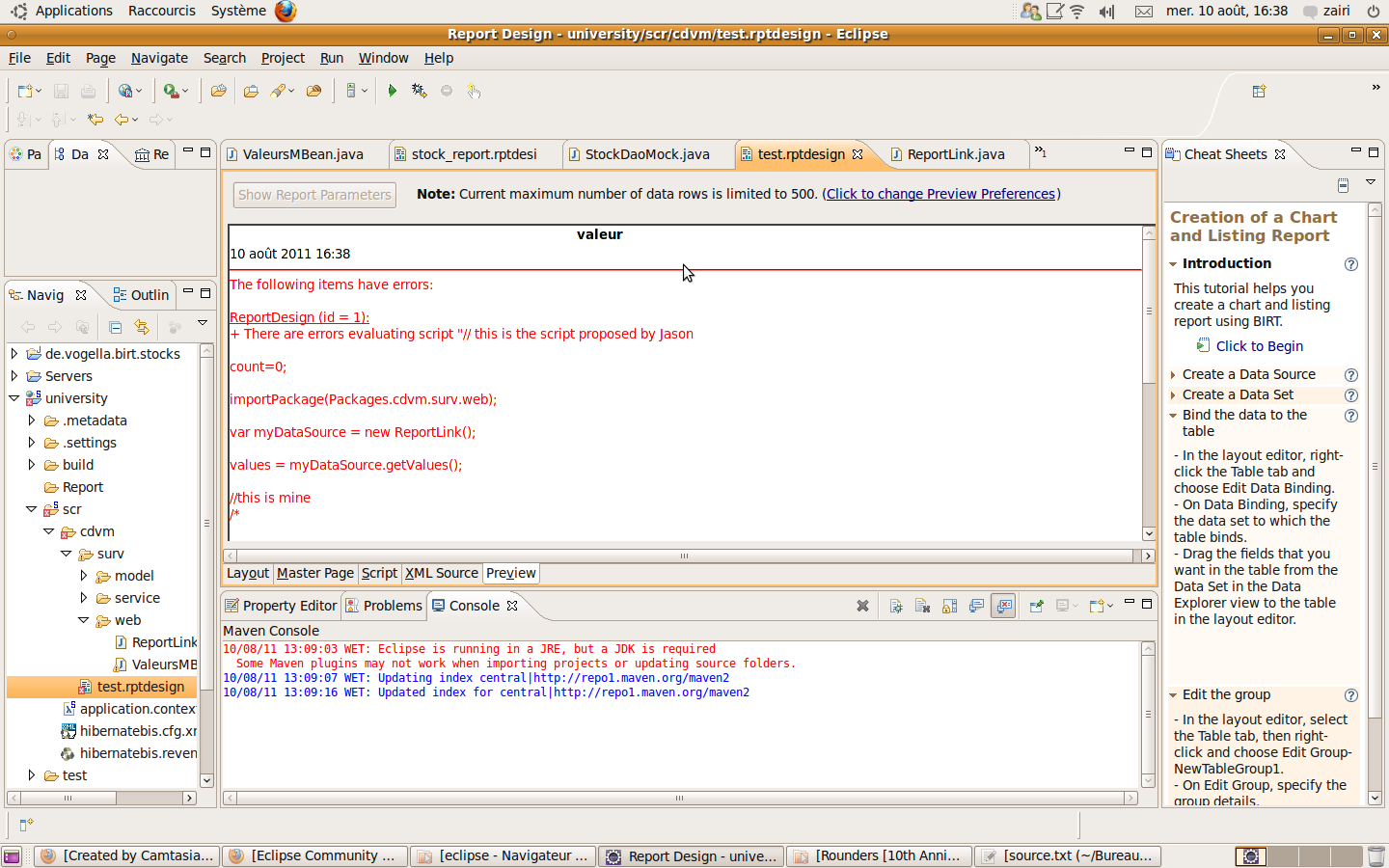Switch to the XML Source tab

coord(441,573)
